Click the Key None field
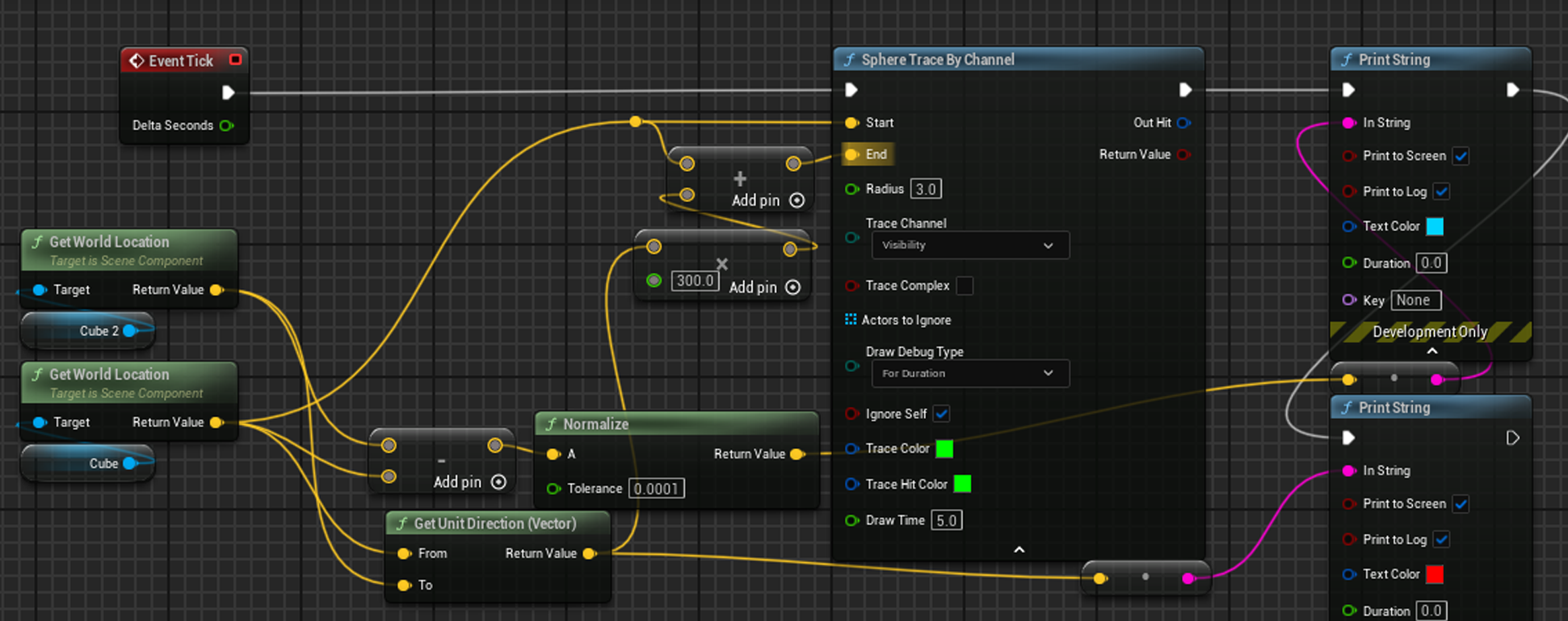The image size is (1568, 621). click(1415, 300)
